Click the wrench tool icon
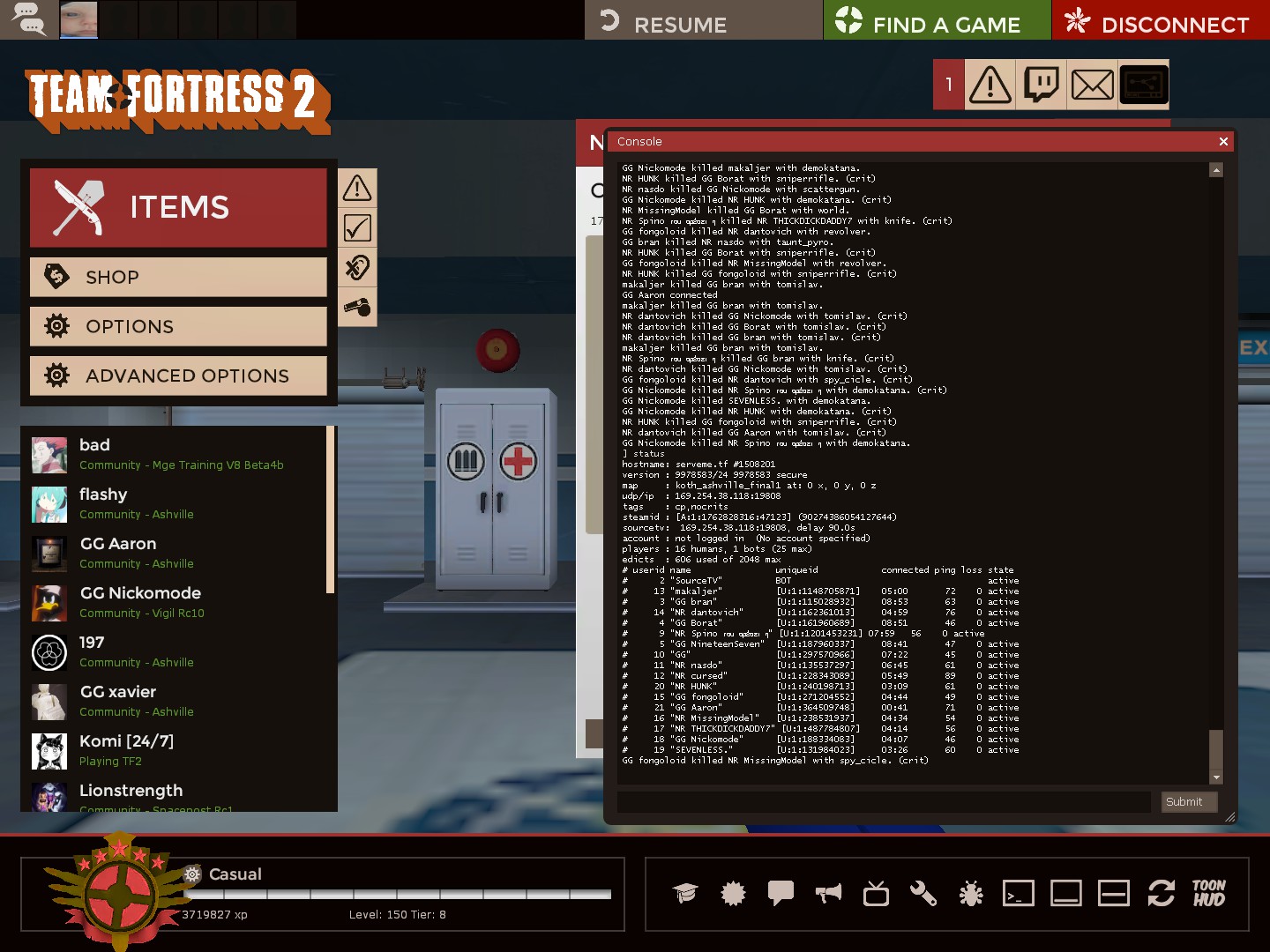The image size is (1270, 952). pos(923,894)
